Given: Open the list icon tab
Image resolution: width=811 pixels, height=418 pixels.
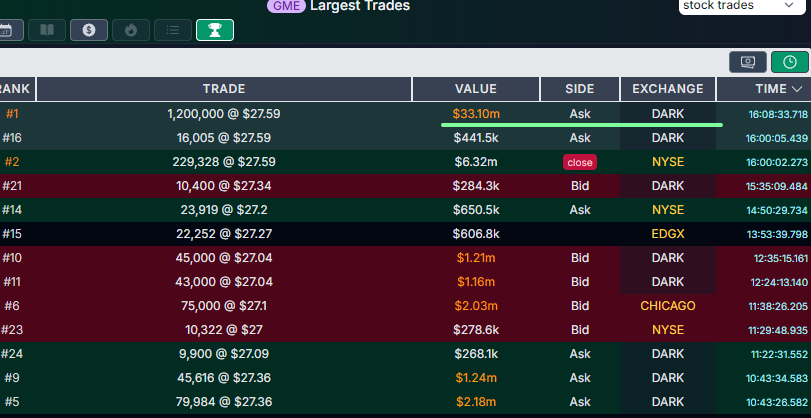Looking at the screenshot, I should point(173,30).
